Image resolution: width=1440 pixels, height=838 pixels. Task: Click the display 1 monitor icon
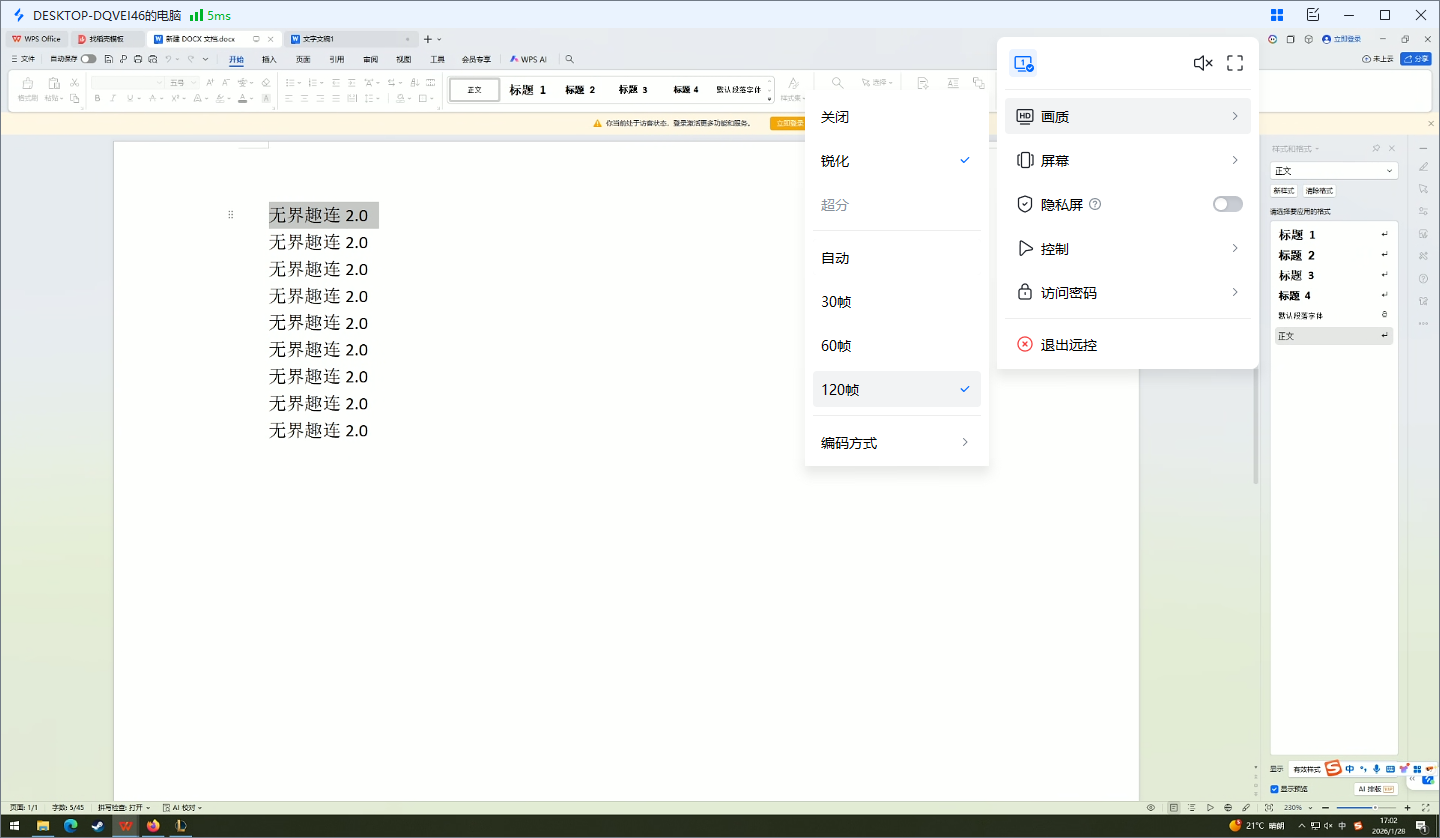pos(1022,63)
